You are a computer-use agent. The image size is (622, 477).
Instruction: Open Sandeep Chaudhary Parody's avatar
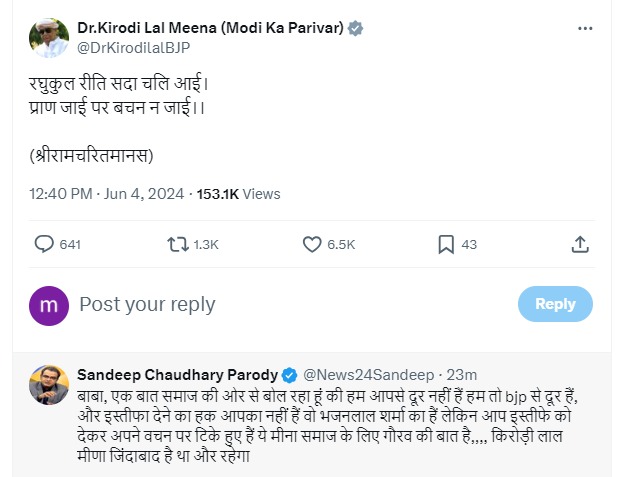pyautogui.click(x=48, y=385)
